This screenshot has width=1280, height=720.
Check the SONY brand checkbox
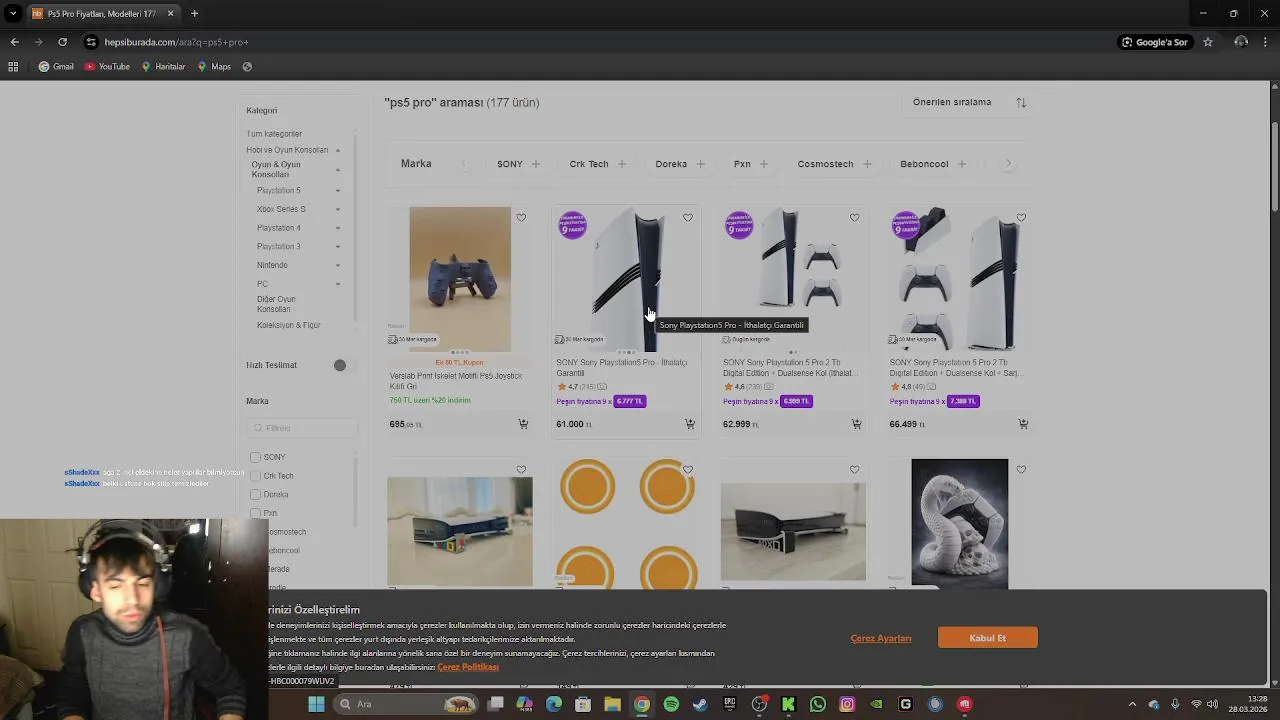(255, 457)
